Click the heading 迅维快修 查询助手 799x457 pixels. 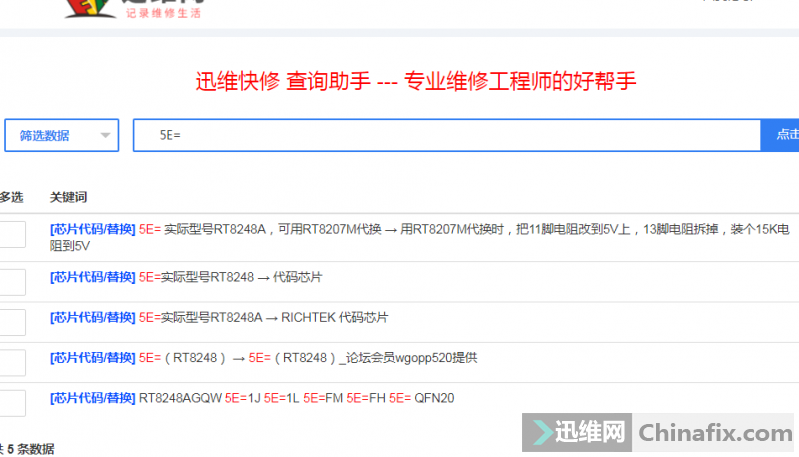[x=283, y=81]
